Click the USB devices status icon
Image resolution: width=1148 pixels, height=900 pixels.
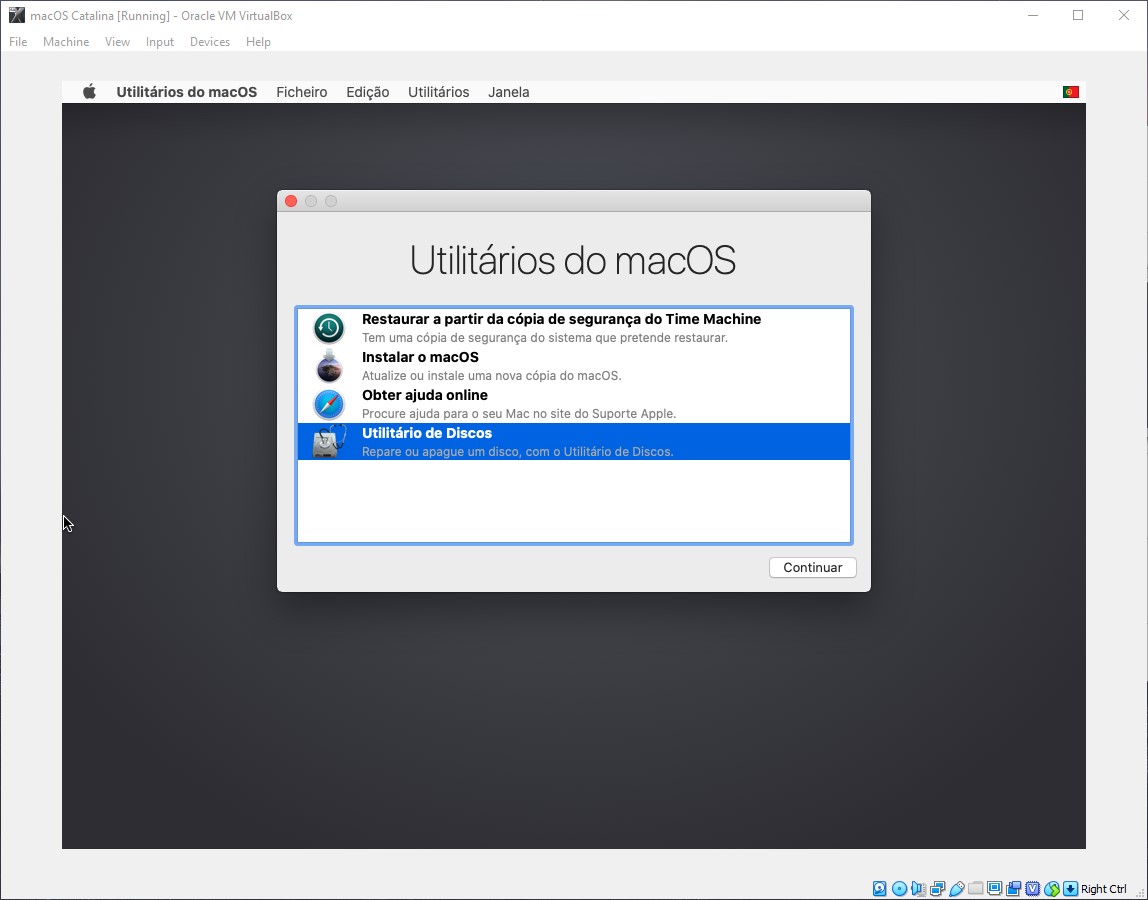point(956,889)
